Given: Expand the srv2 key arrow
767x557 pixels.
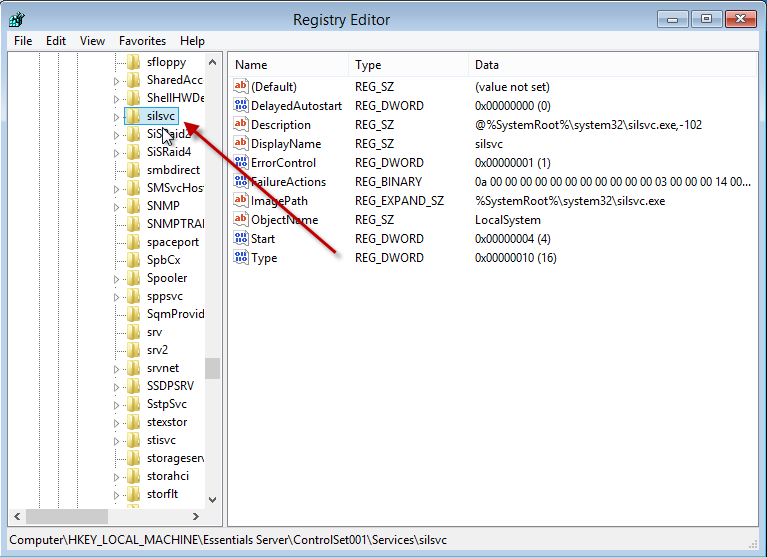Looking at the screenshot, I should pyautogui.click(x=116, y=350).
